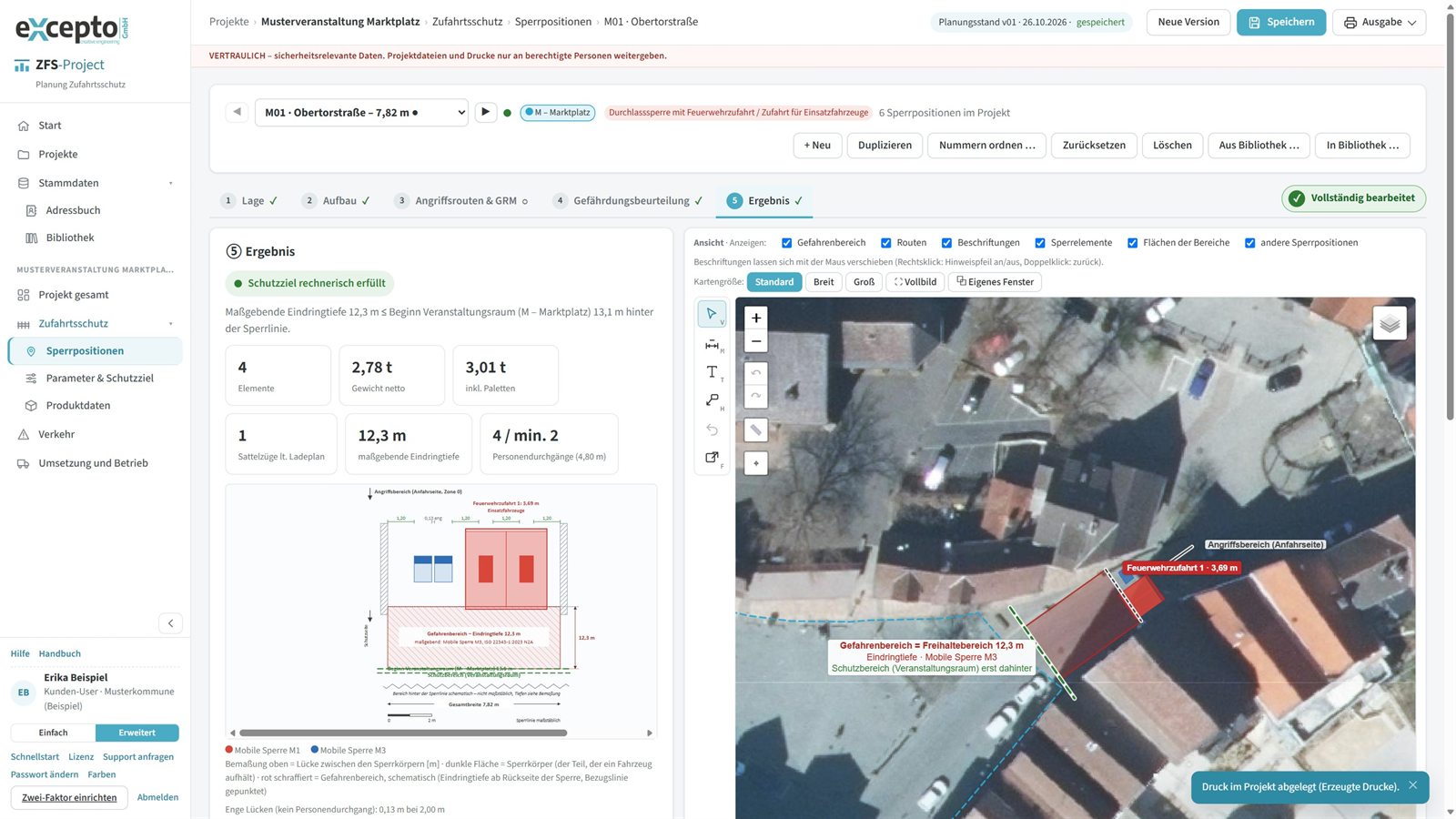The width and height of the screenshot is (1456, 819).
Task: Open Gefährdungsbeurteilung tab
Action: (628, 201)
